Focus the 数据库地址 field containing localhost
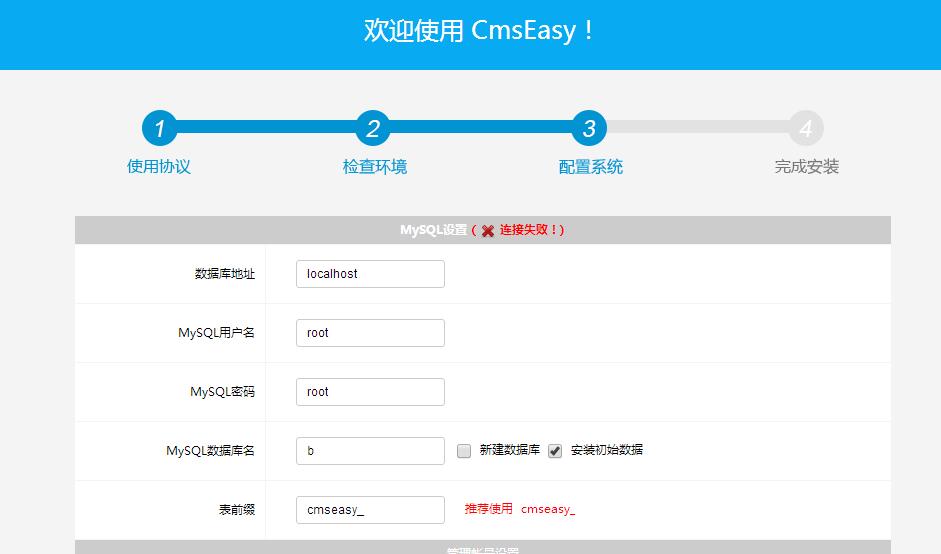Viewport: 941px width, 554px height. coord(370,274)
